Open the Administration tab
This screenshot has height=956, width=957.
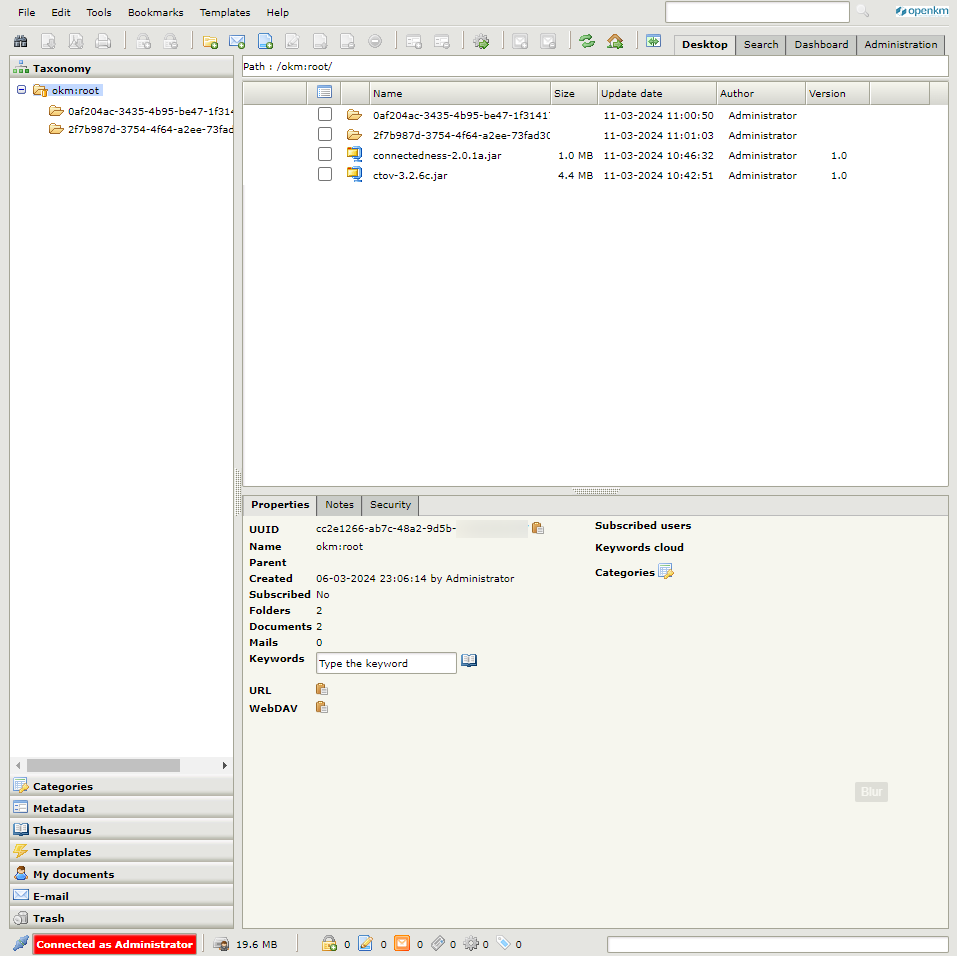pos(900,44)
